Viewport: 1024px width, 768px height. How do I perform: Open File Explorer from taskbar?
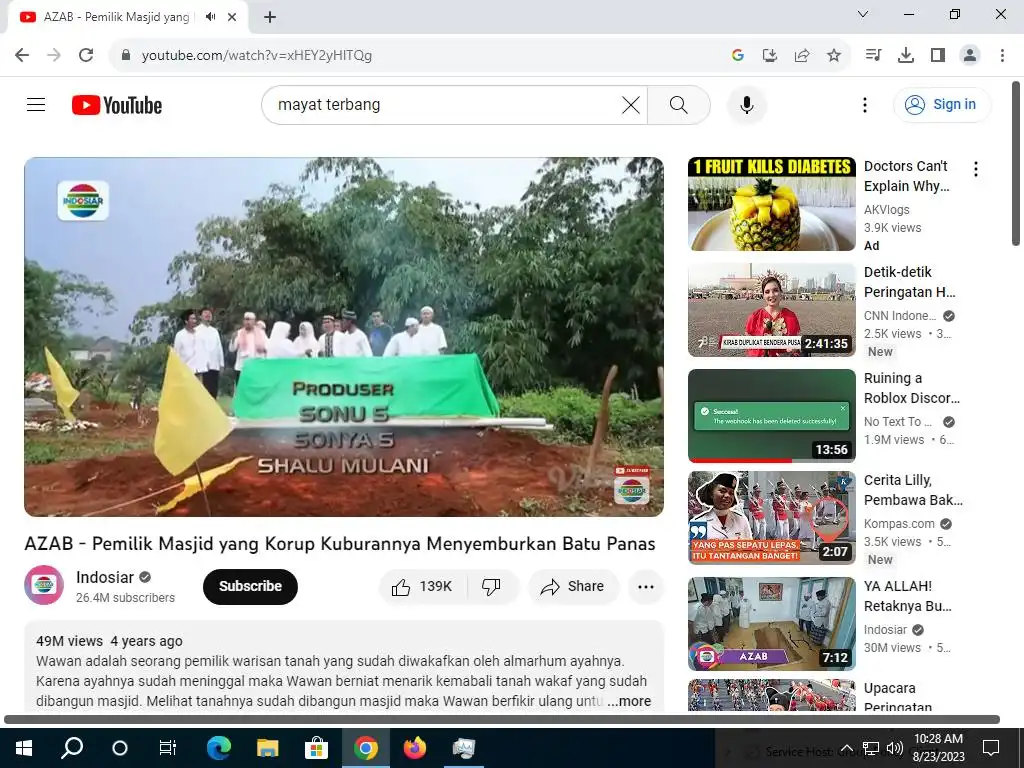(267, 748)
